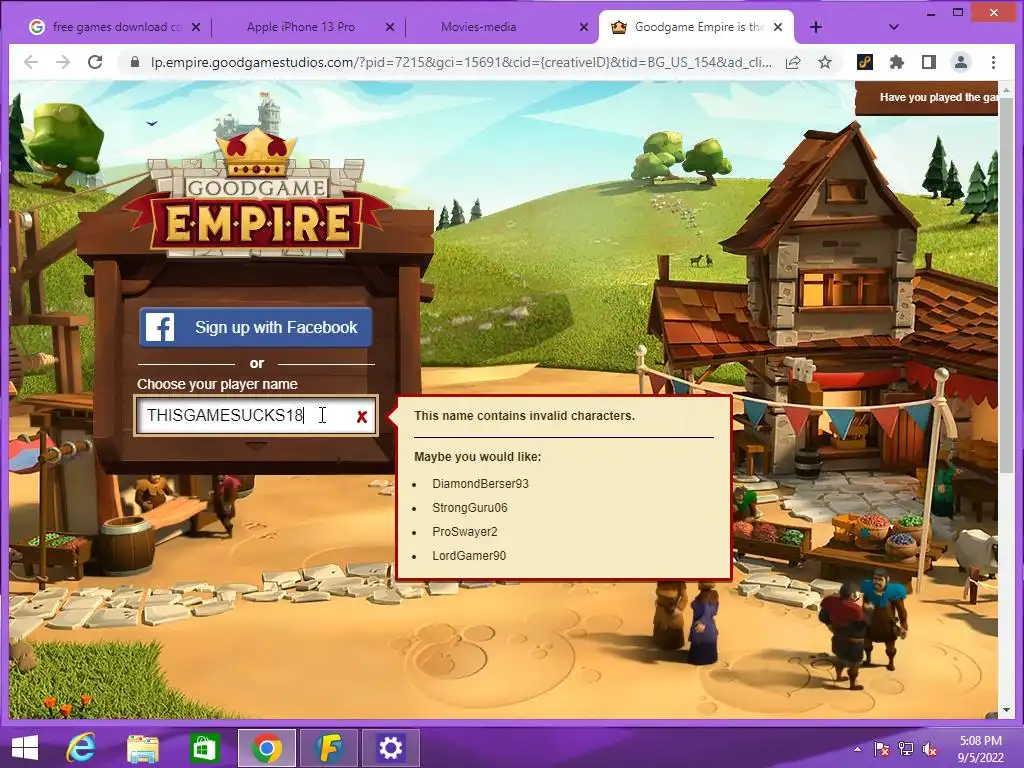Screen dimensions: 1024x768
Task: Reload the current page
Action: click(x=95, y=62)
